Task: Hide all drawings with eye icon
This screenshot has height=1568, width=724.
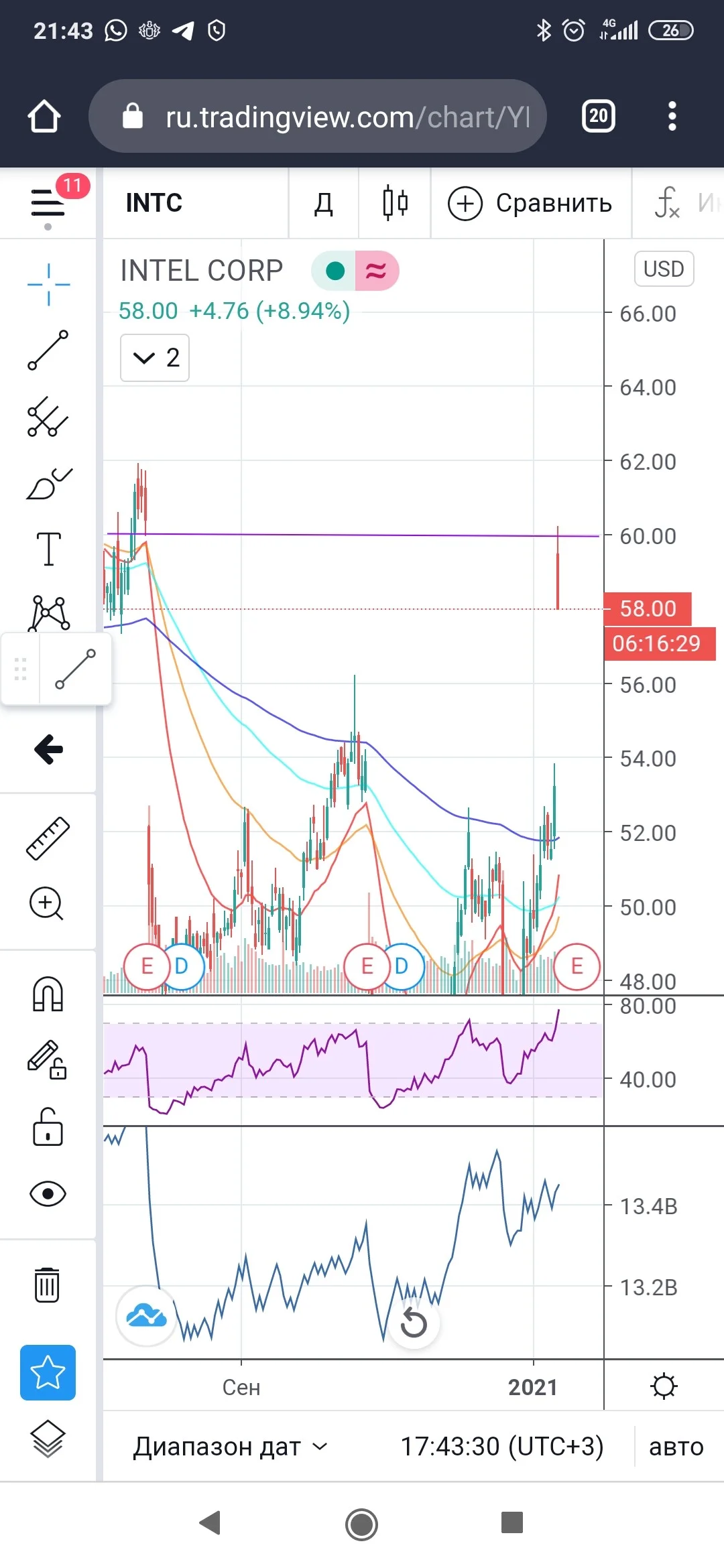Action: (48, 1193)
